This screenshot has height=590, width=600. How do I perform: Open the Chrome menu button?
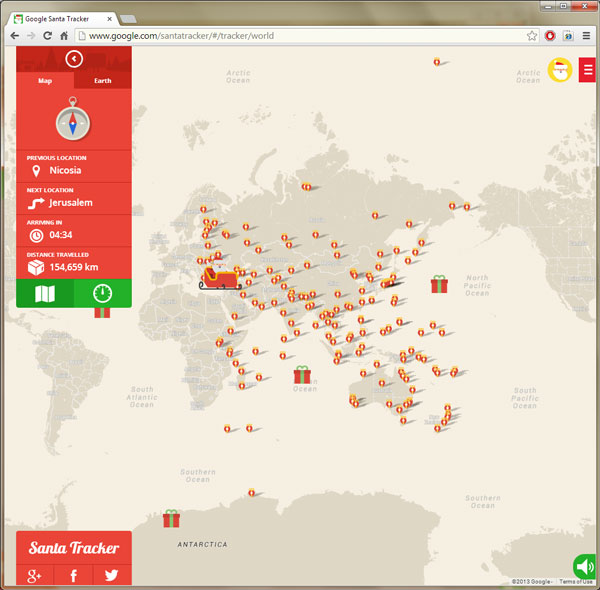pyautogui.click(x=586, y=36)
